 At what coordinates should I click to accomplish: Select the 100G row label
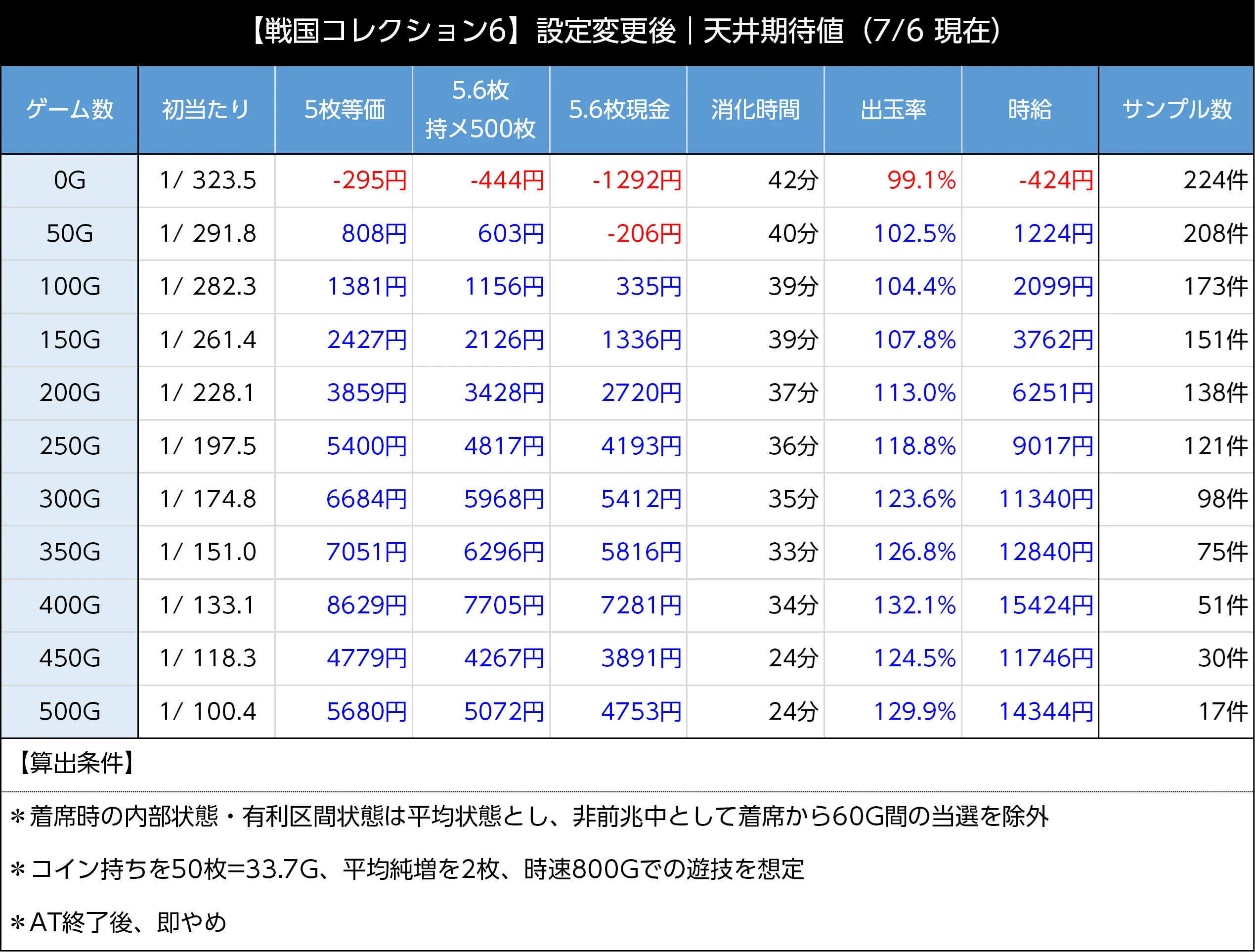point(70,287)
